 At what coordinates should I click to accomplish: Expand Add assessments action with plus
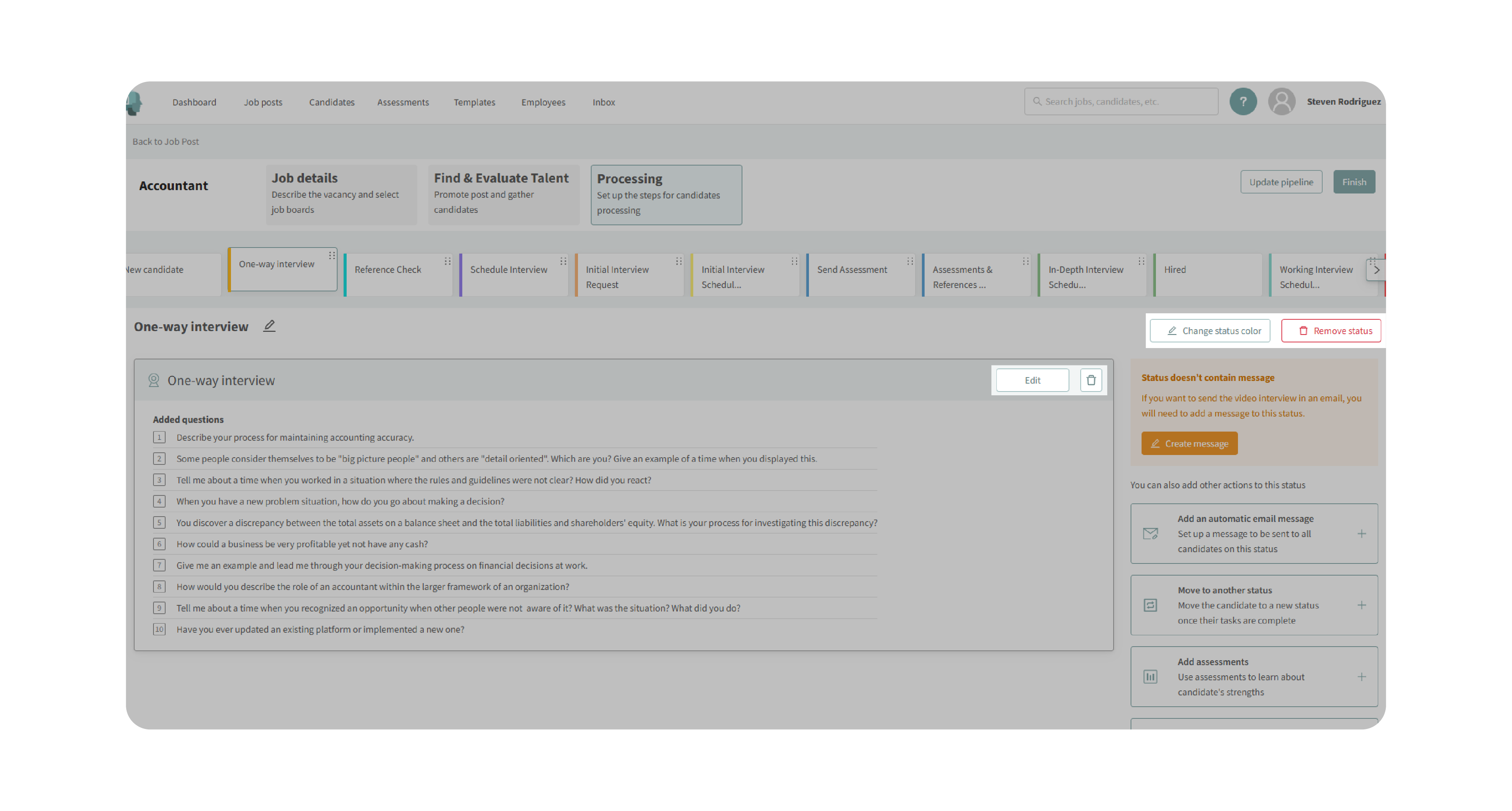point(1361,676)
